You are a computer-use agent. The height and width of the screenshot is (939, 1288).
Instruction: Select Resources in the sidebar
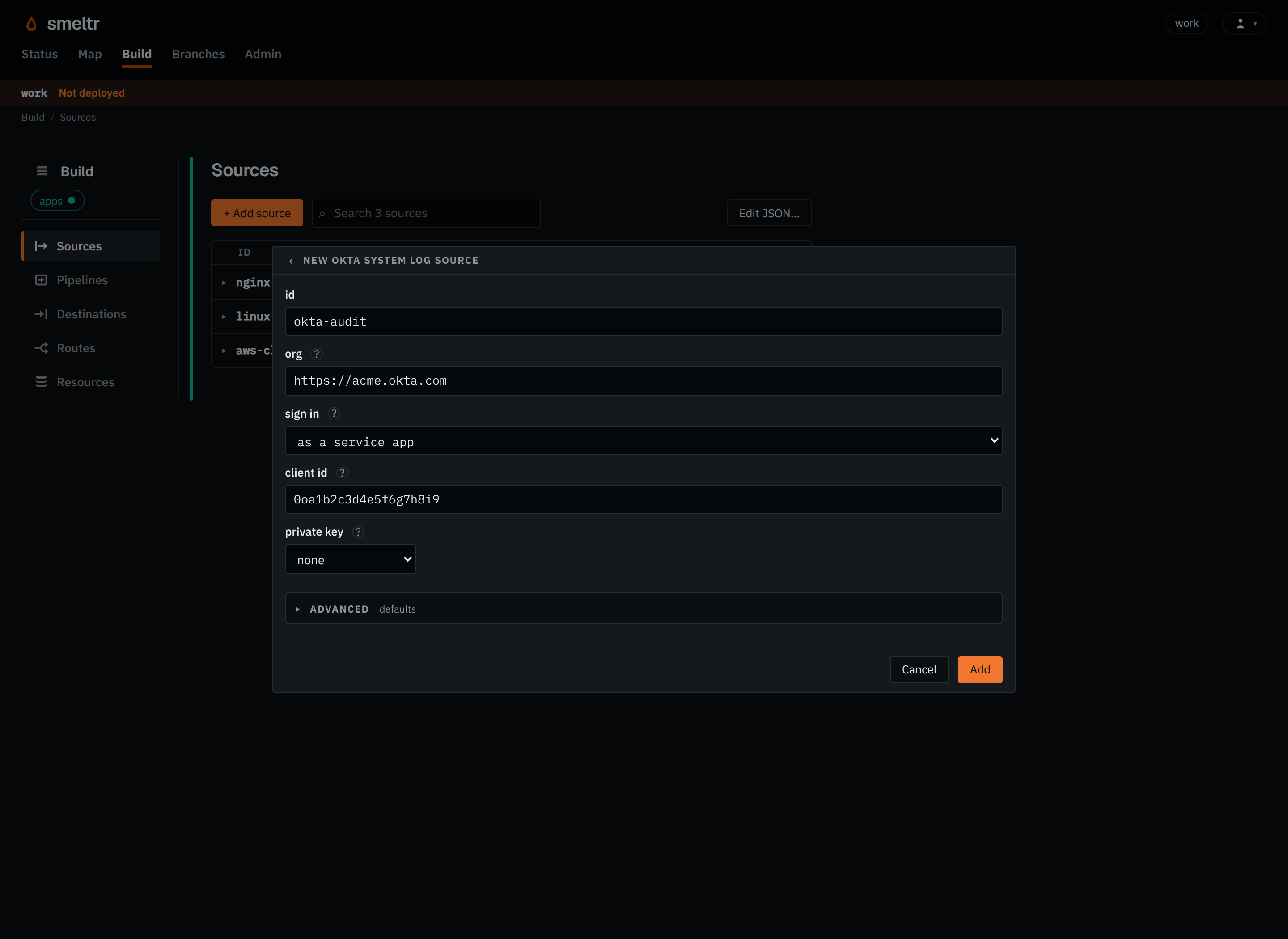[91, 382]
